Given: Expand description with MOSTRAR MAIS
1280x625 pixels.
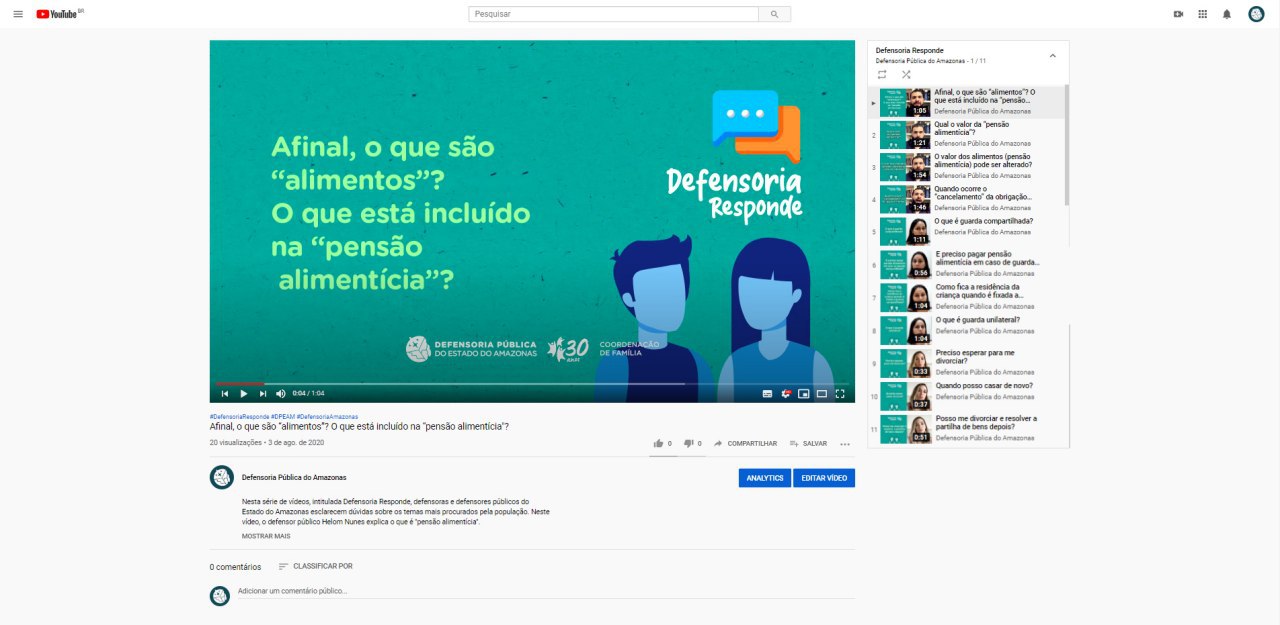Looking at the screenshot, I should (x=266, y=536).
